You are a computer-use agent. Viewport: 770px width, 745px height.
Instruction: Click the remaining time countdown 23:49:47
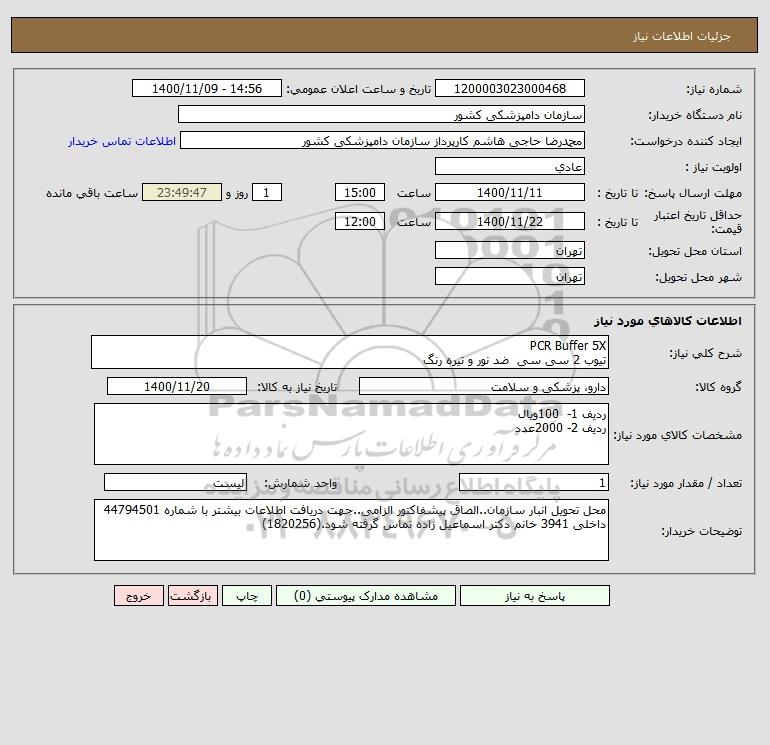coord(182,193)
